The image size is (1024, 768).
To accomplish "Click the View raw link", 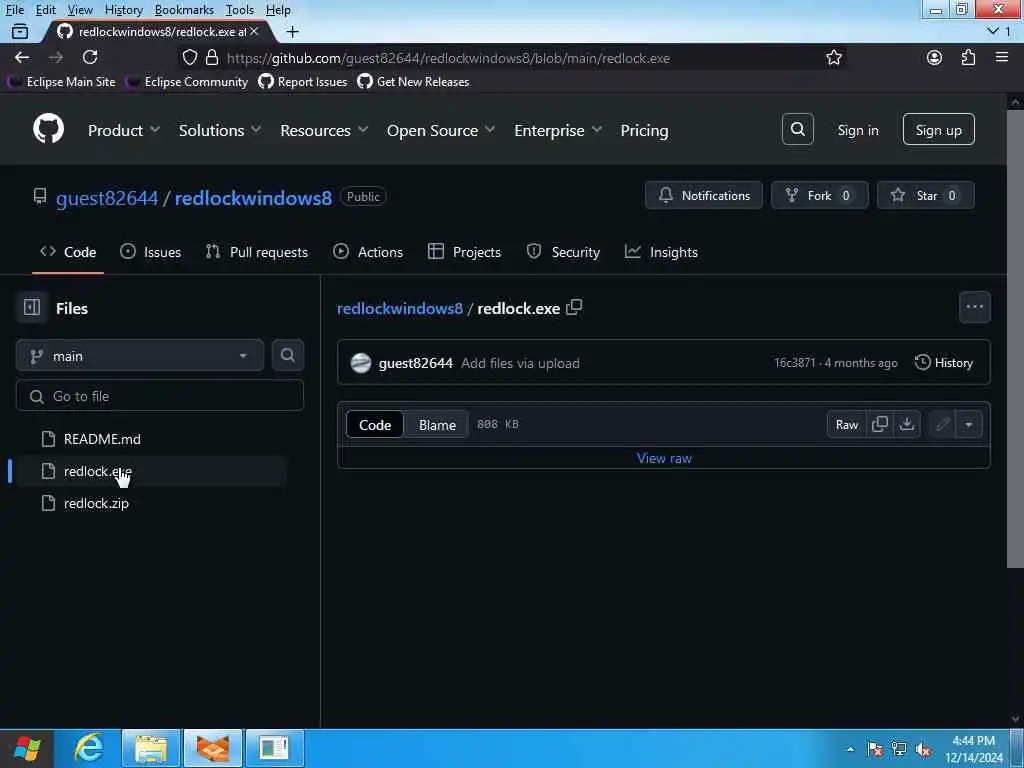I will pos(664,458).
